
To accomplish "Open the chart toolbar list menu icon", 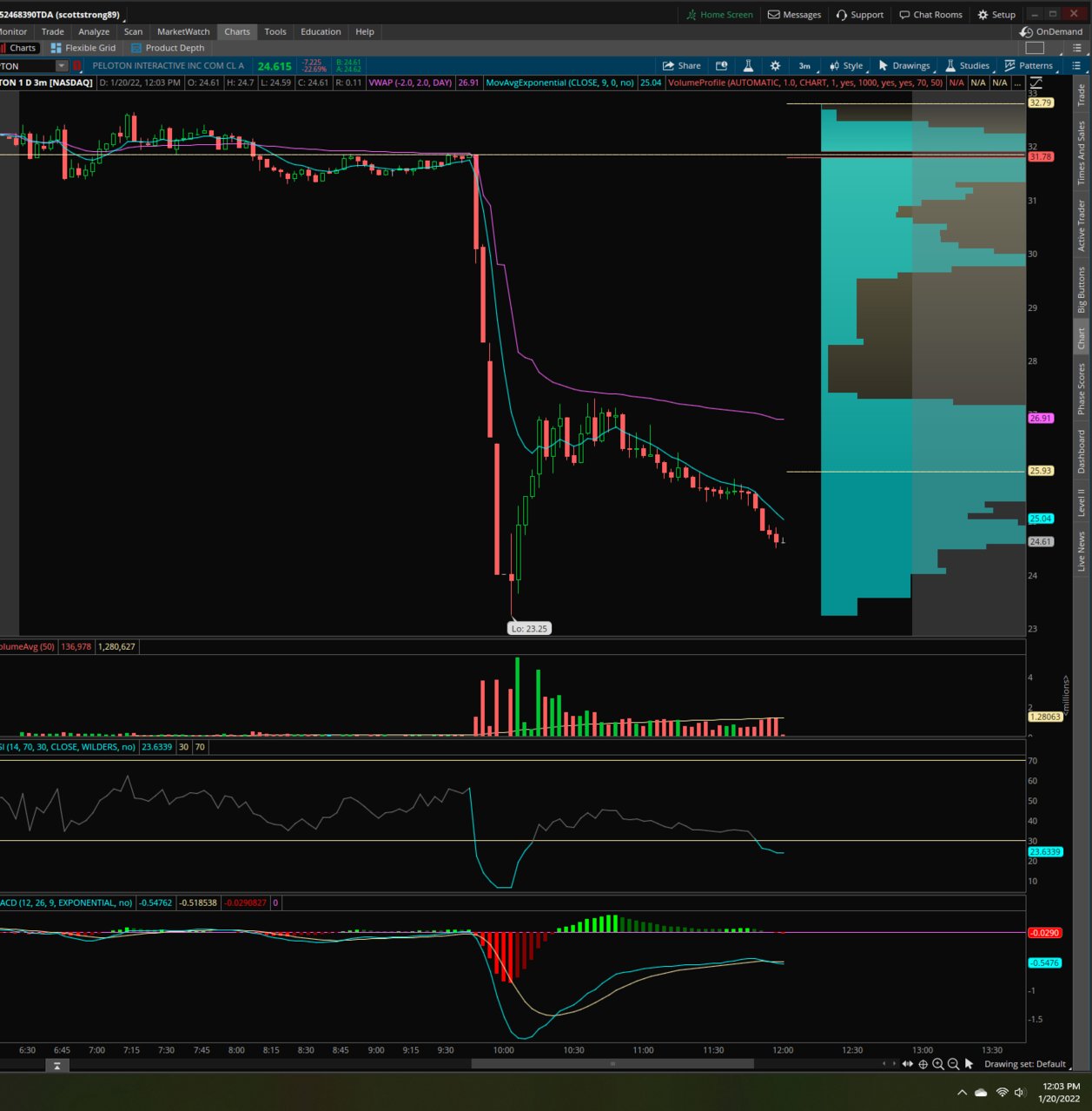I will [x=1076, y=66].
